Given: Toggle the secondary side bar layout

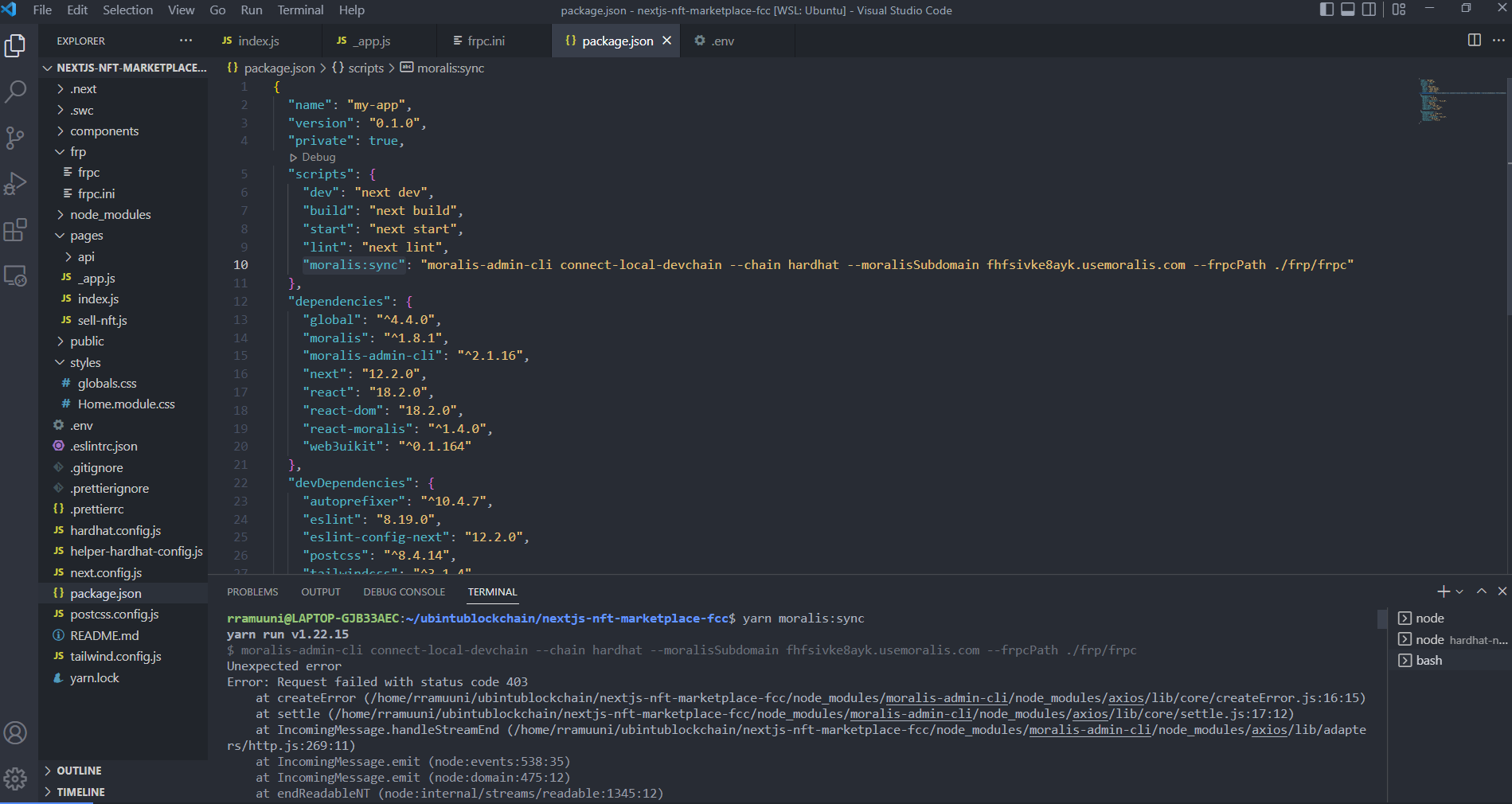Looking at the screenshot, I should point(1369,10).
